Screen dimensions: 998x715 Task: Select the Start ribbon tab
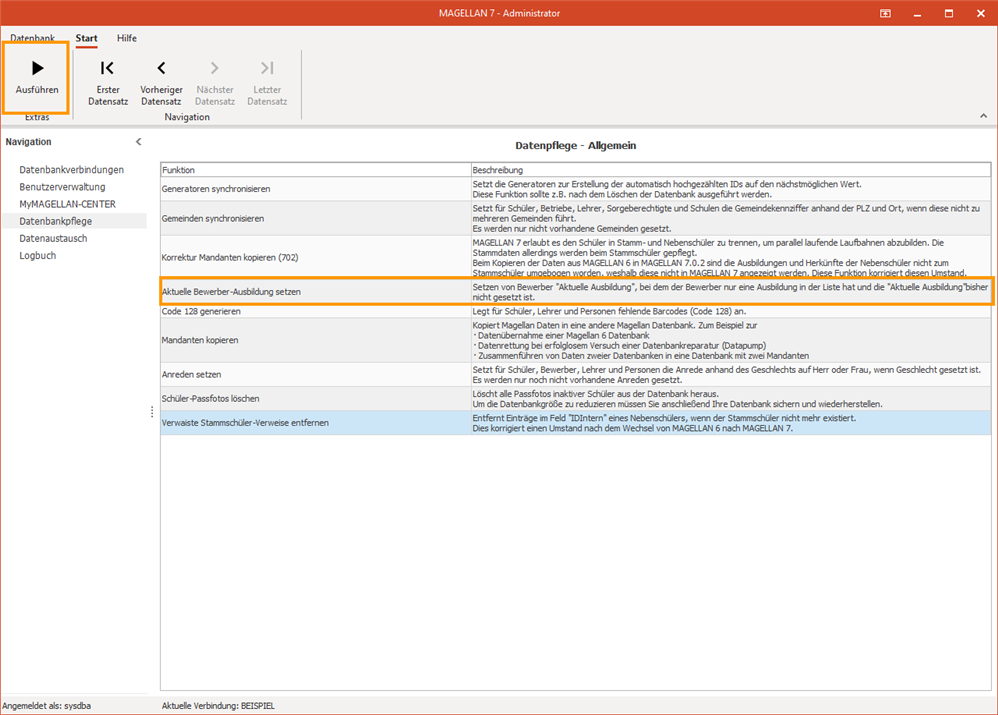pyautogui.click(x=87, y=38)
